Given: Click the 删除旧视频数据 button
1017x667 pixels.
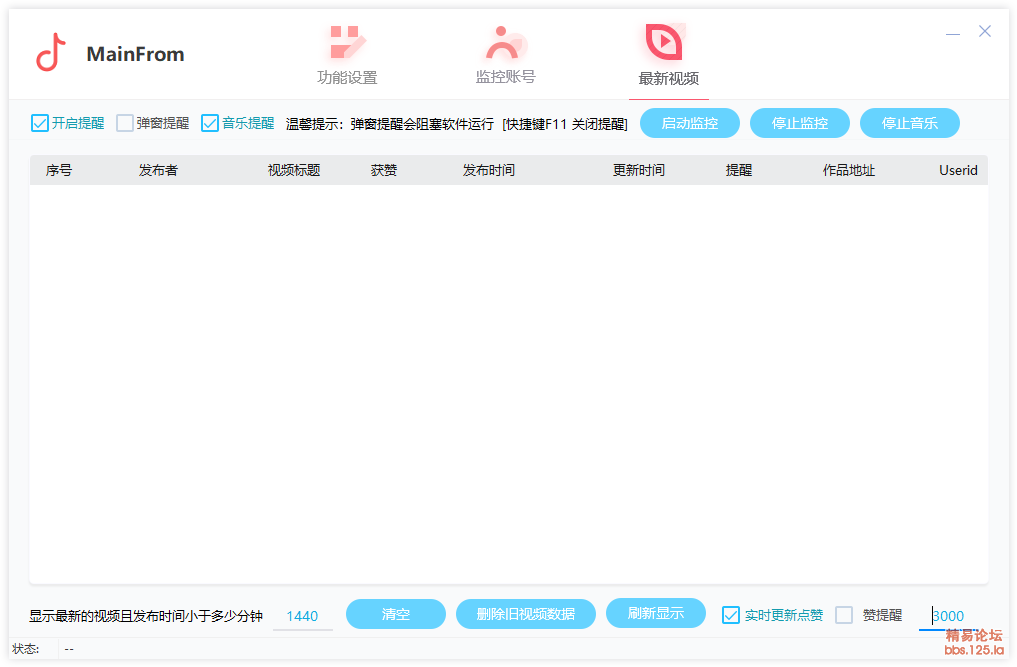Looking at the screenshot, I should (x=525, y=614).
